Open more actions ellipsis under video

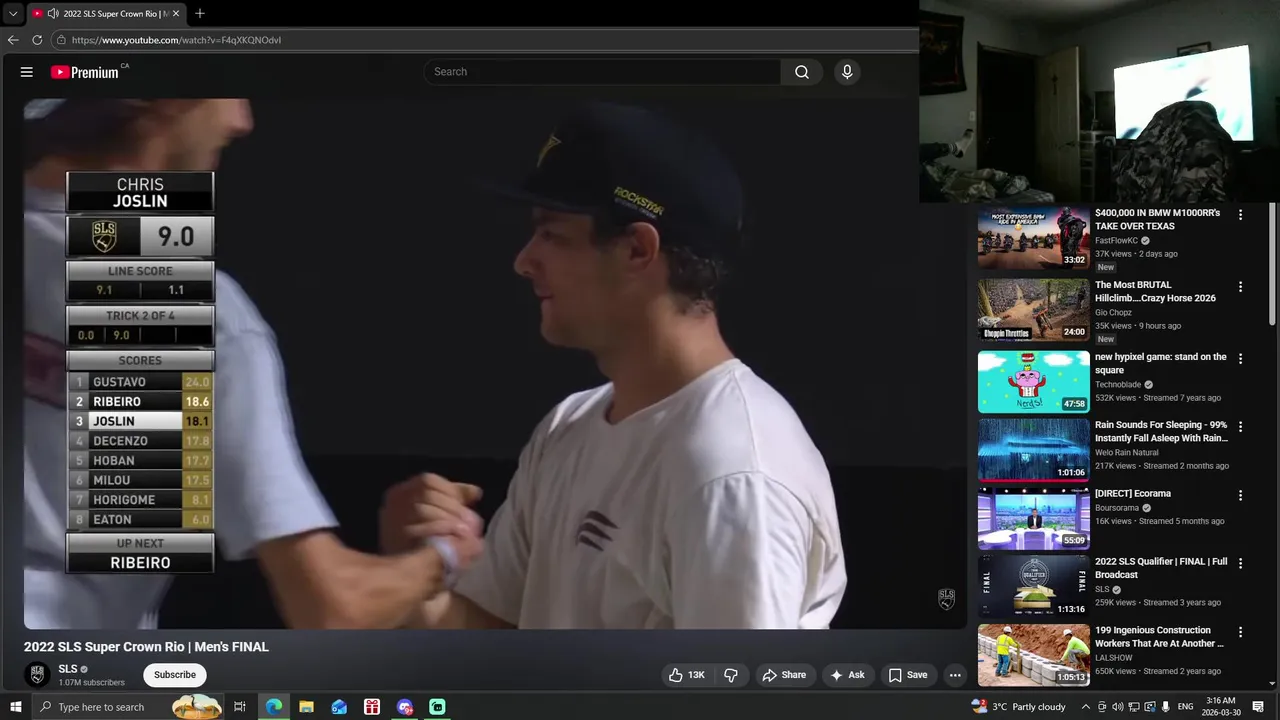point(955,675)
